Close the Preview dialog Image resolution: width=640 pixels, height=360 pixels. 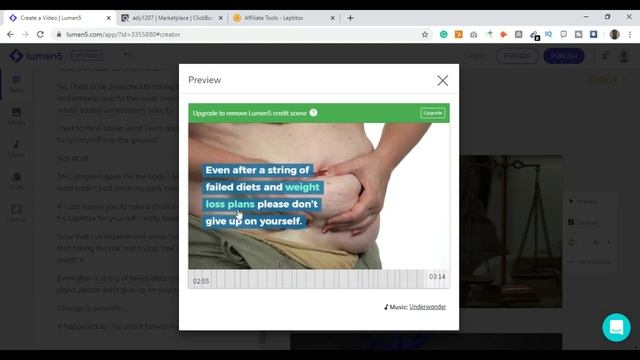coord(442,80)
